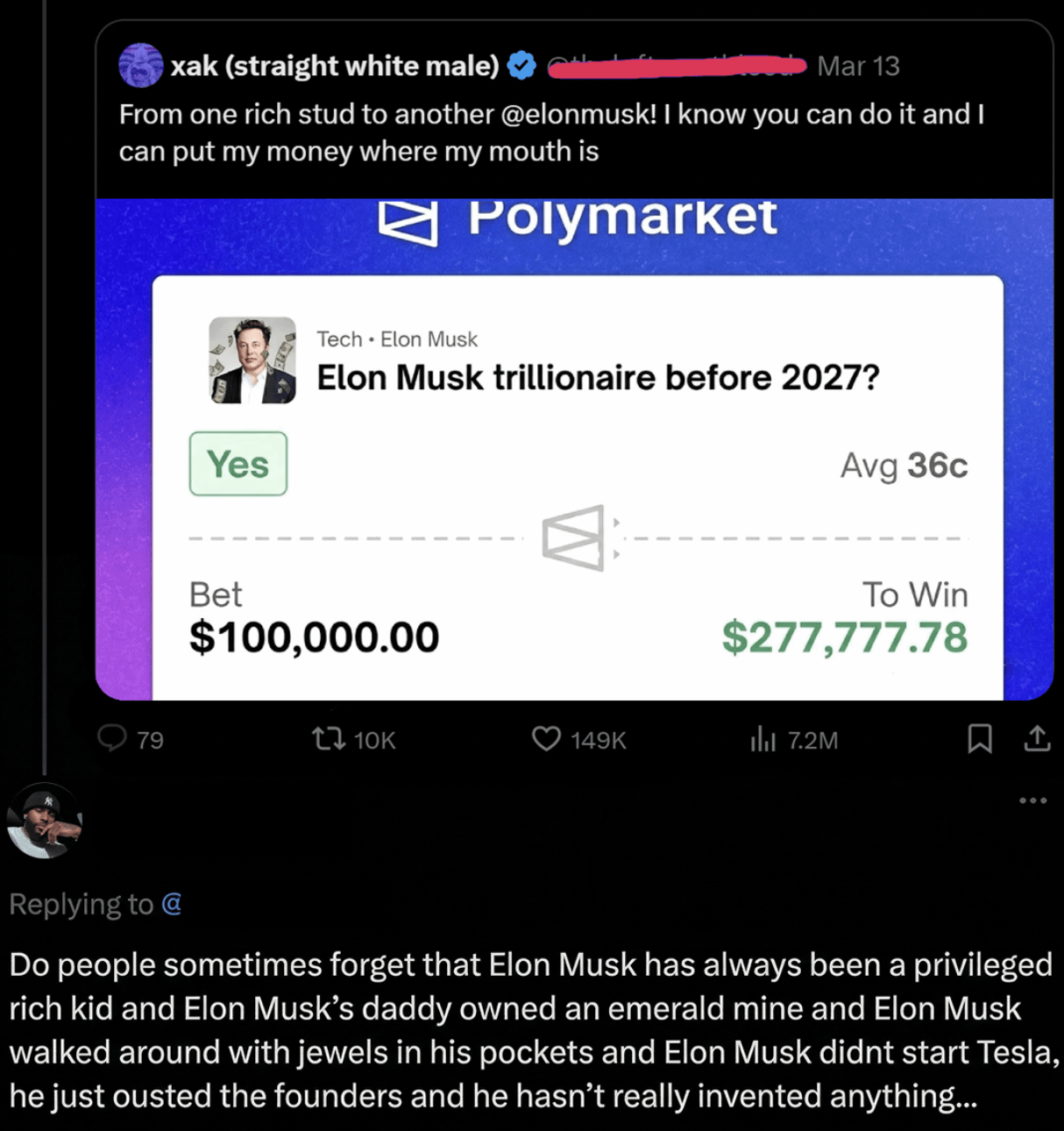Viewport: 1064px width, 1131px height.
Task: Click the blue @ in Replying to
Action: coord(172,903)
